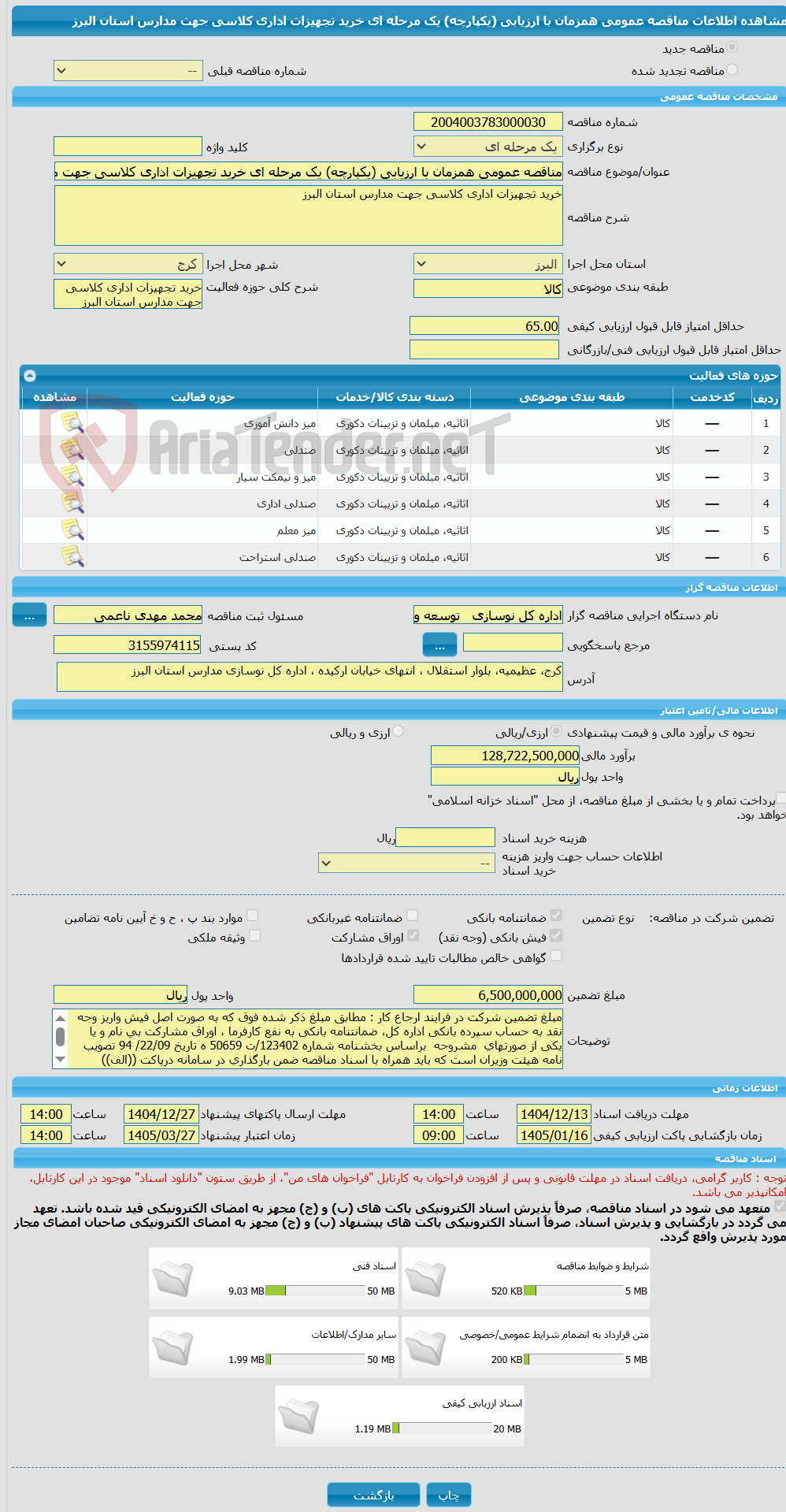The width and height of the screenshot is (786, 1512).
Task: Toggle گواهی خالص مطالبات checkbox
Action: pos(556,956)
